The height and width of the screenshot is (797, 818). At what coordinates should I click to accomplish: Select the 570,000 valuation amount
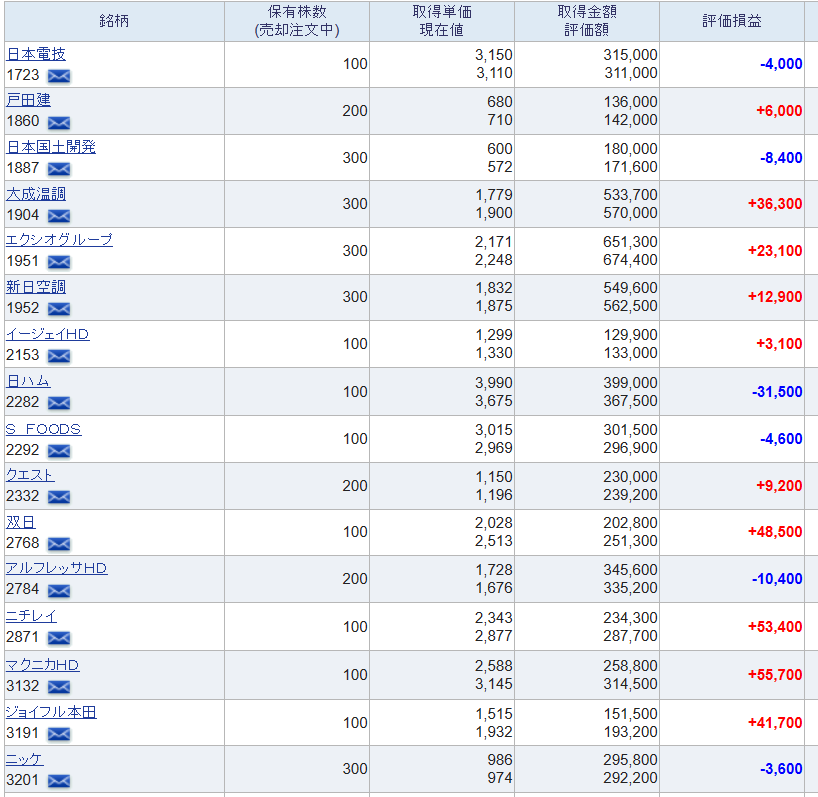(x=630, y=213)
